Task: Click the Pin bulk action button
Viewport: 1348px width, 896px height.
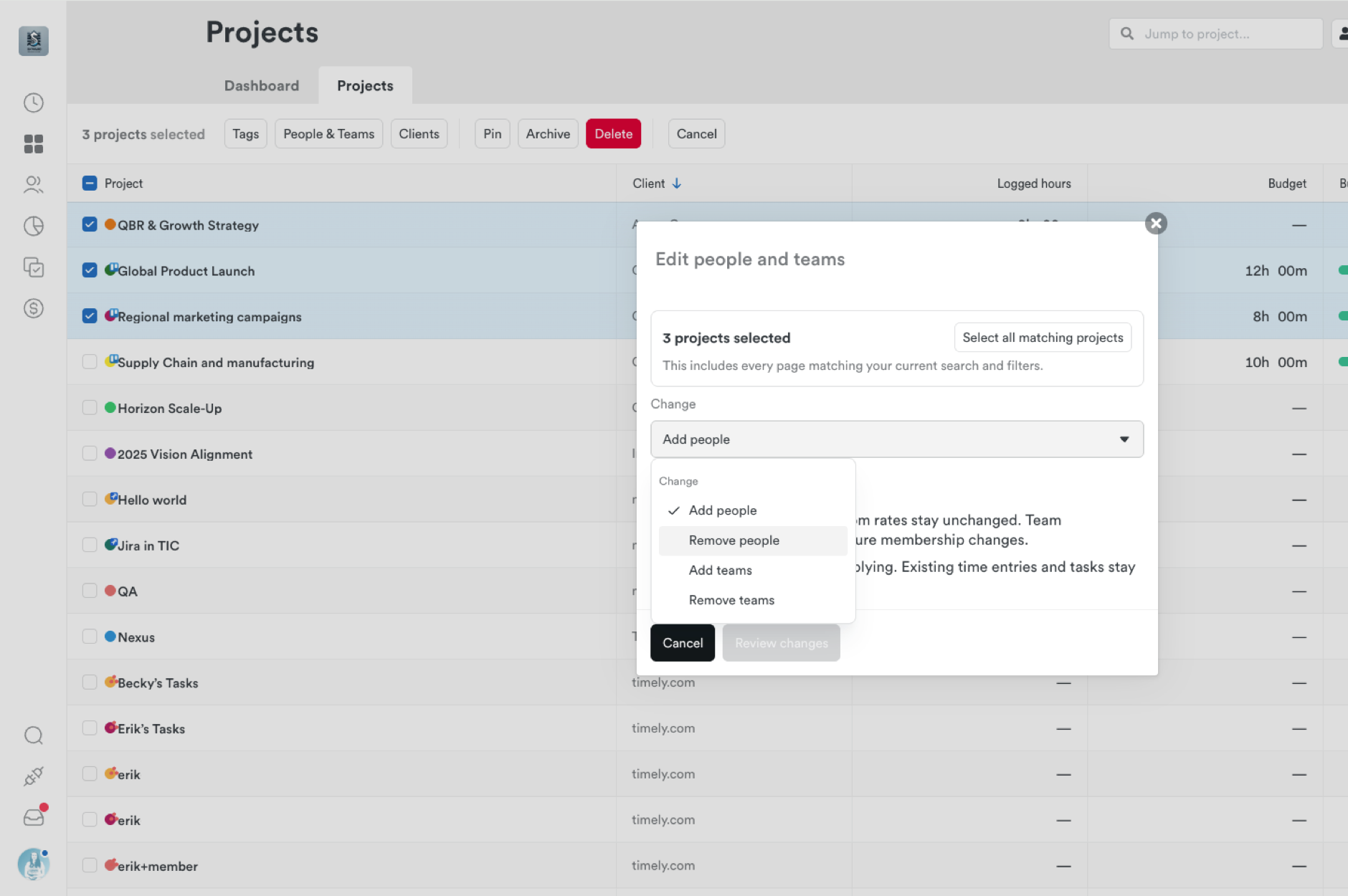Action: (x=493, y=134)
